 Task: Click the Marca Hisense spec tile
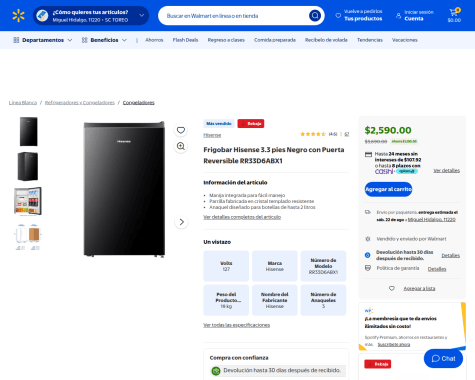(275, 266)
